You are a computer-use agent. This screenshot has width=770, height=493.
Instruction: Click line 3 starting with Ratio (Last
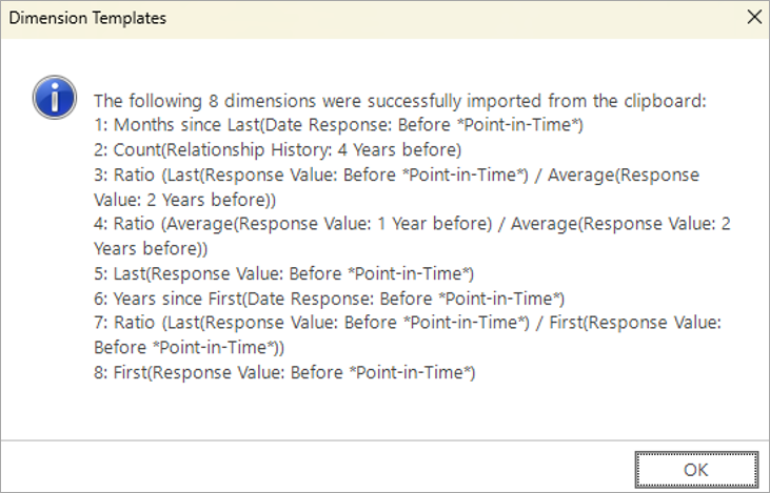tap(395, 175)
